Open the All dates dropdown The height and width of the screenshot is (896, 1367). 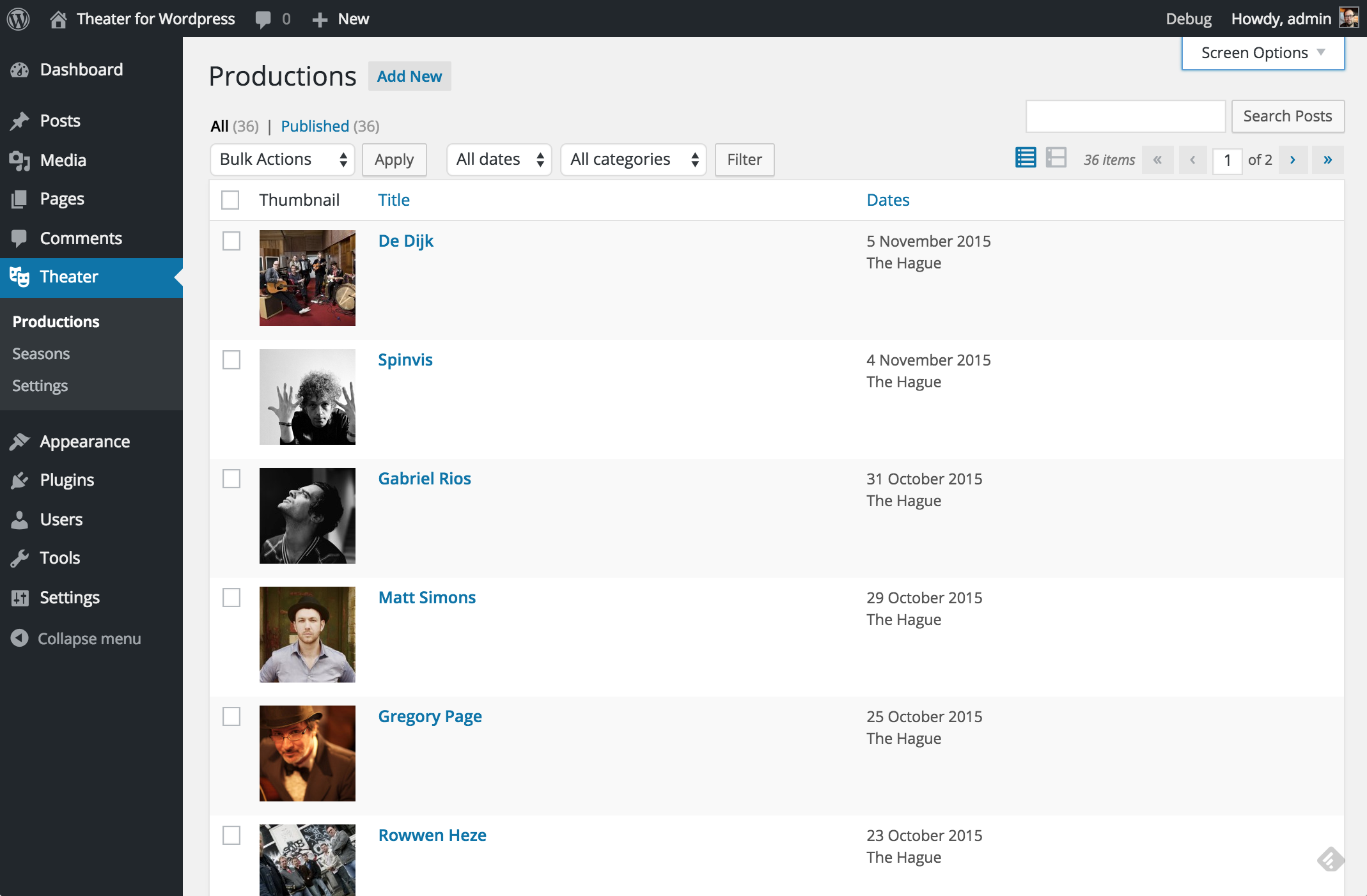(x=499, y=160)
